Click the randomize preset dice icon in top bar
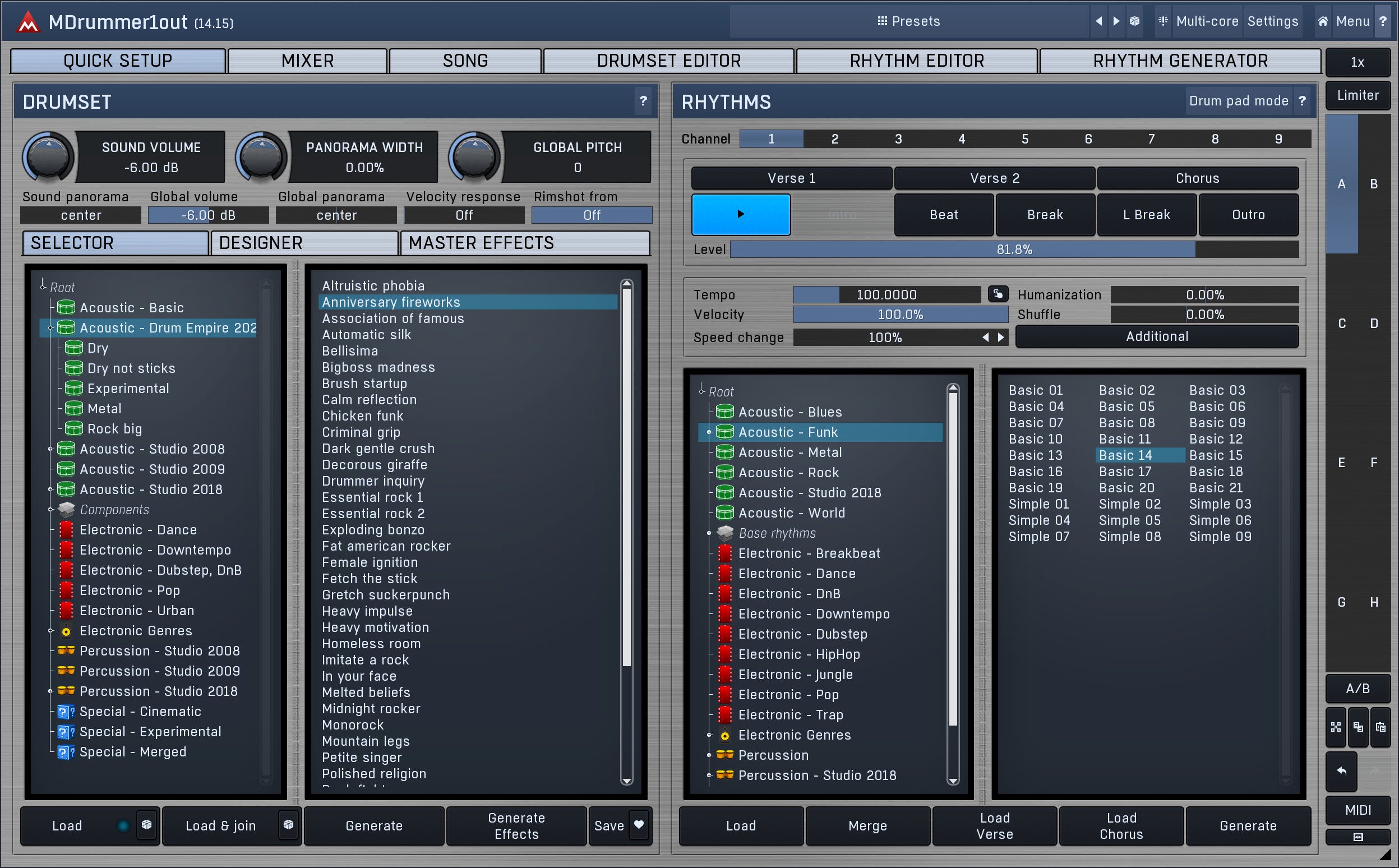Screen dimensions: 1399x868 coord(1134,21)
